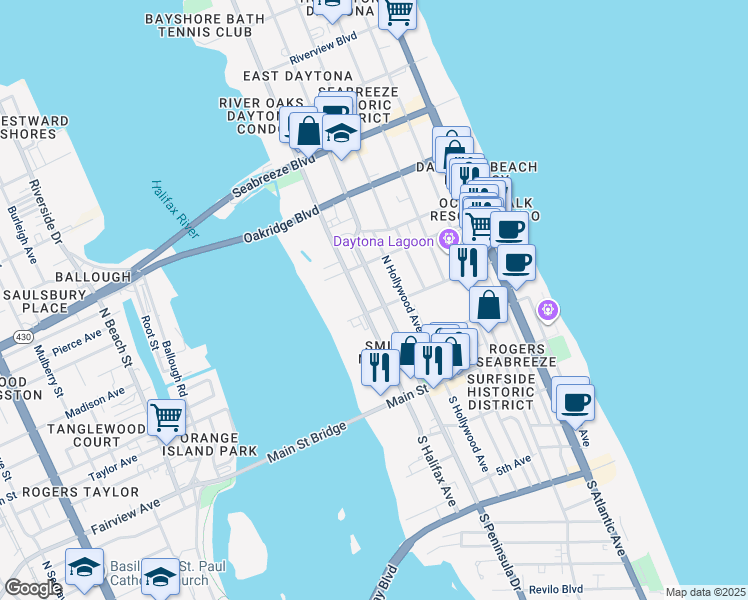Click the shopping bag marker beside River Oaks
This screenshot has width=748, height=600.
[x=308, y=132]
